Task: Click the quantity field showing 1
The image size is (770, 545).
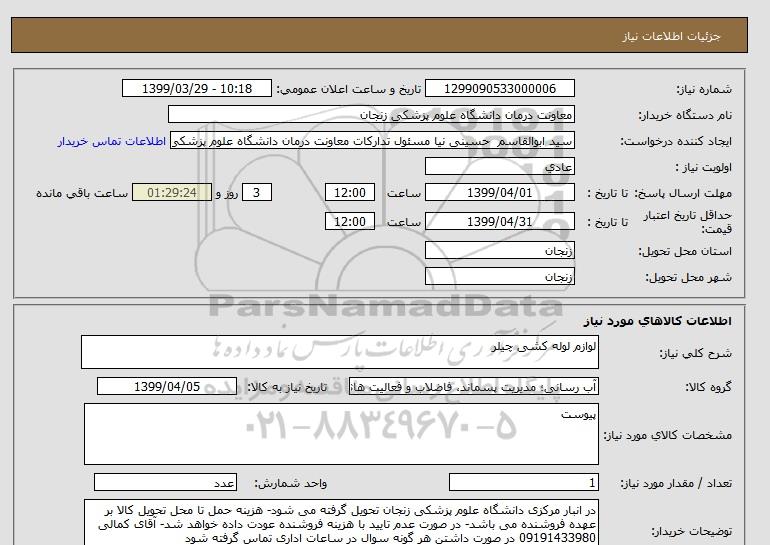Action: click(x=524, y=483)
